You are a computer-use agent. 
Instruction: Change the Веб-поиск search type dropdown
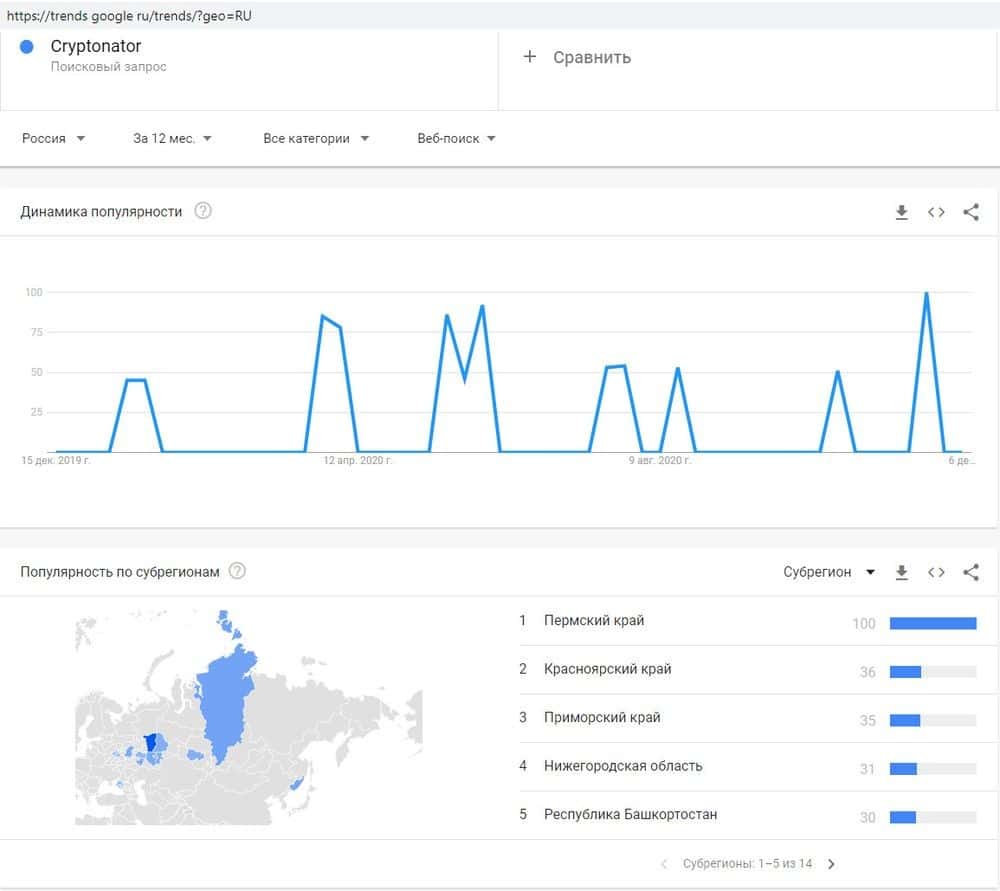[x=456, y=138]
